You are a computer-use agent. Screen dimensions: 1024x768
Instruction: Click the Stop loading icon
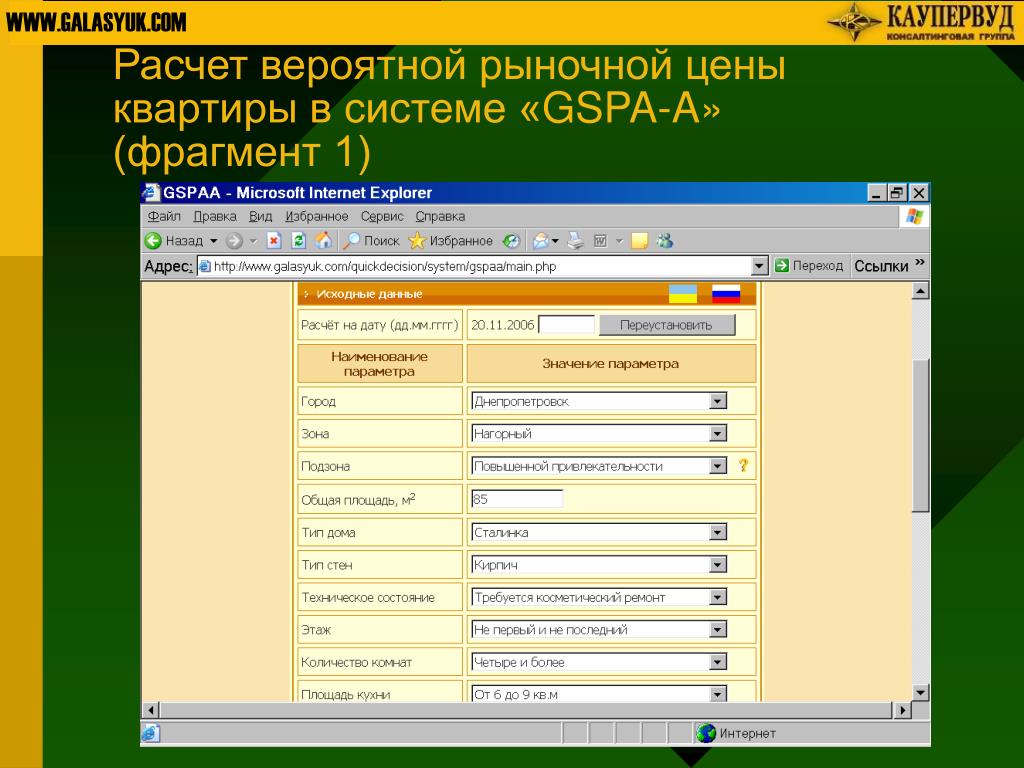tap(274, 241)
